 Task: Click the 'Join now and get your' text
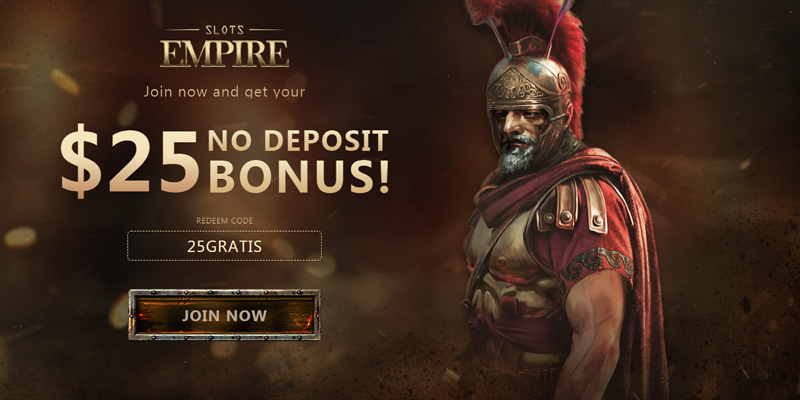224,92
